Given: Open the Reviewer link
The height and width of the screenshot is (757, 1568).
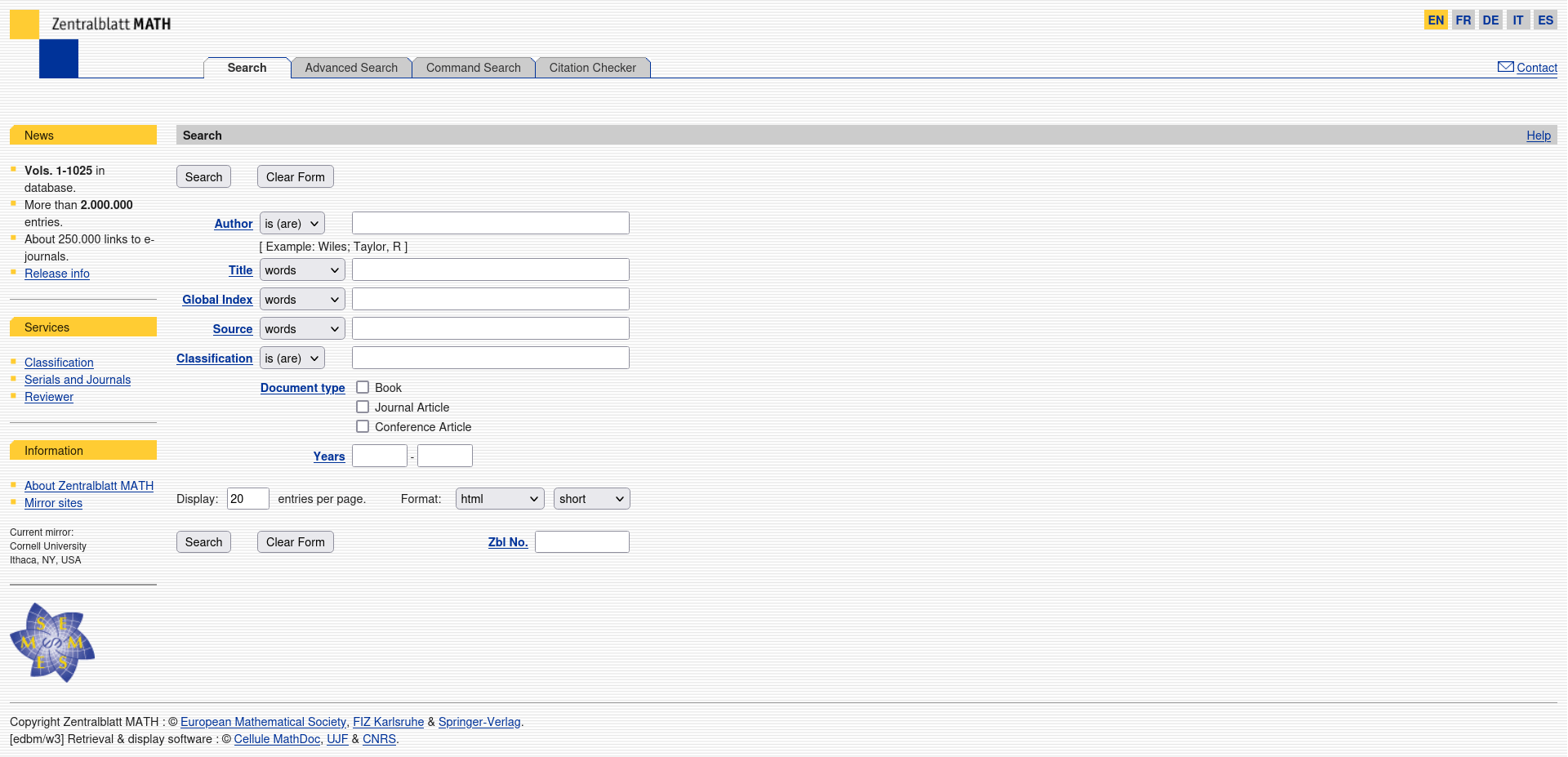Looking at the screenshot, I should click(49, 397).
